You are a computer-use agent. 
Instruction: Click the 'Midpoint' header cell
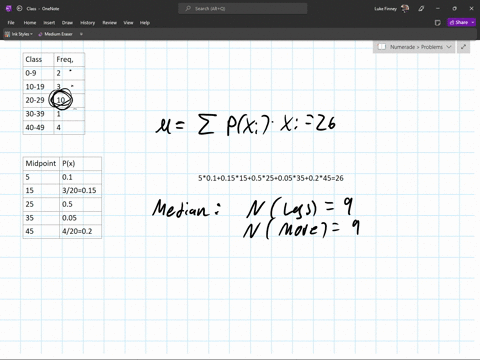click(41, 163)
